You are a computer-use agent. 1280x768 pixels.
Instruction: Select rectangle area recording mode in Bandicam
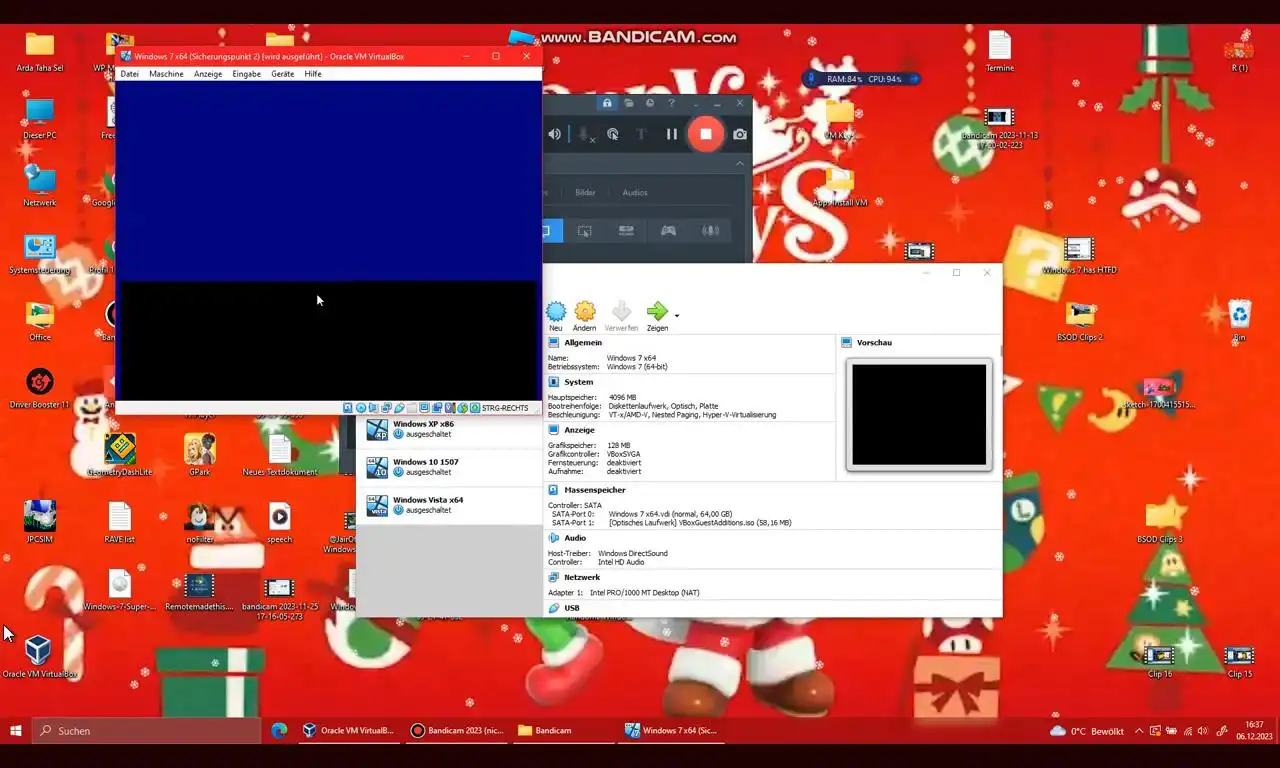tap(585, 231)
